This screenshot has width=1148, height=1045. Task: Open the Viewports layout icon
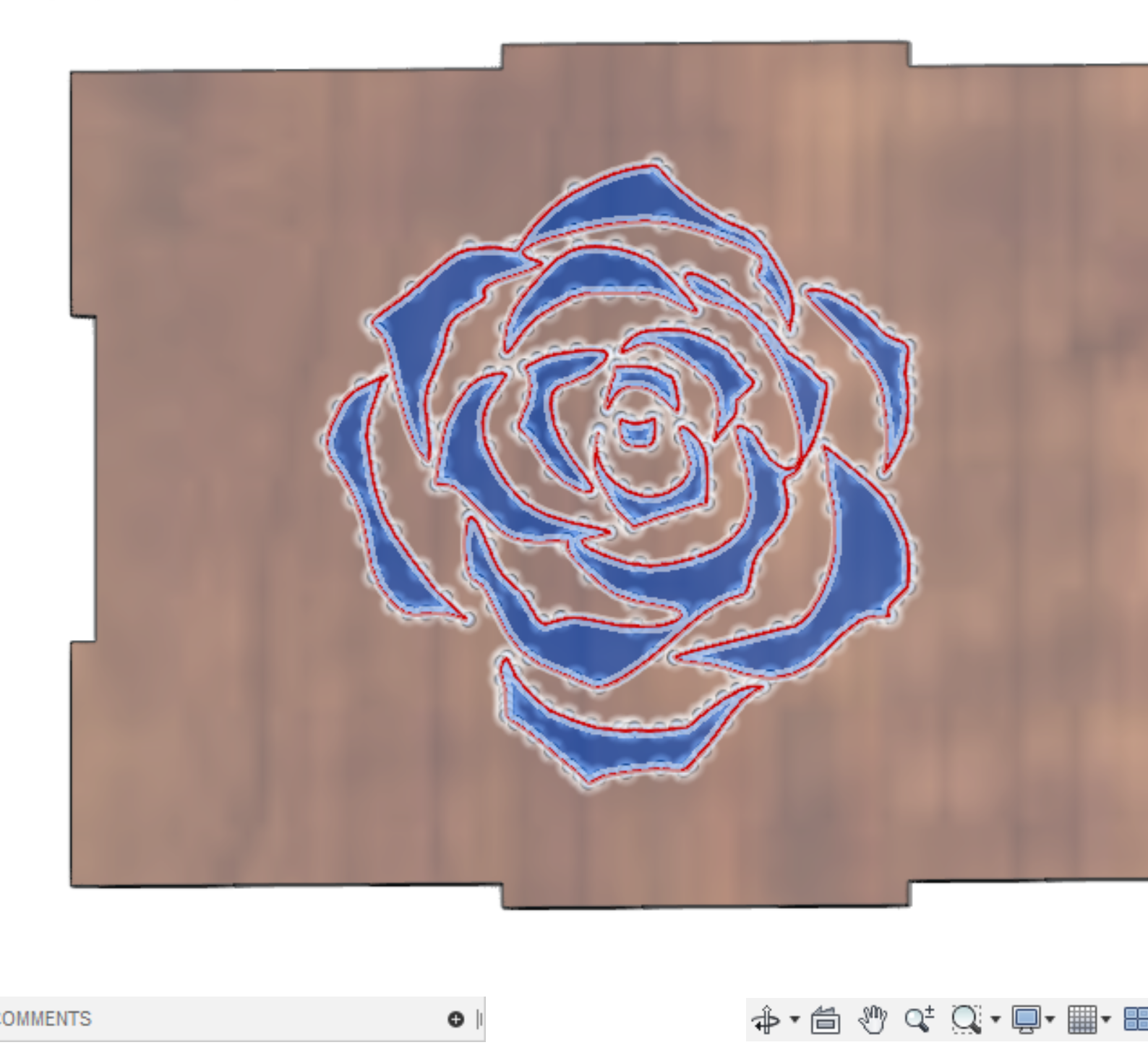1136,1020
